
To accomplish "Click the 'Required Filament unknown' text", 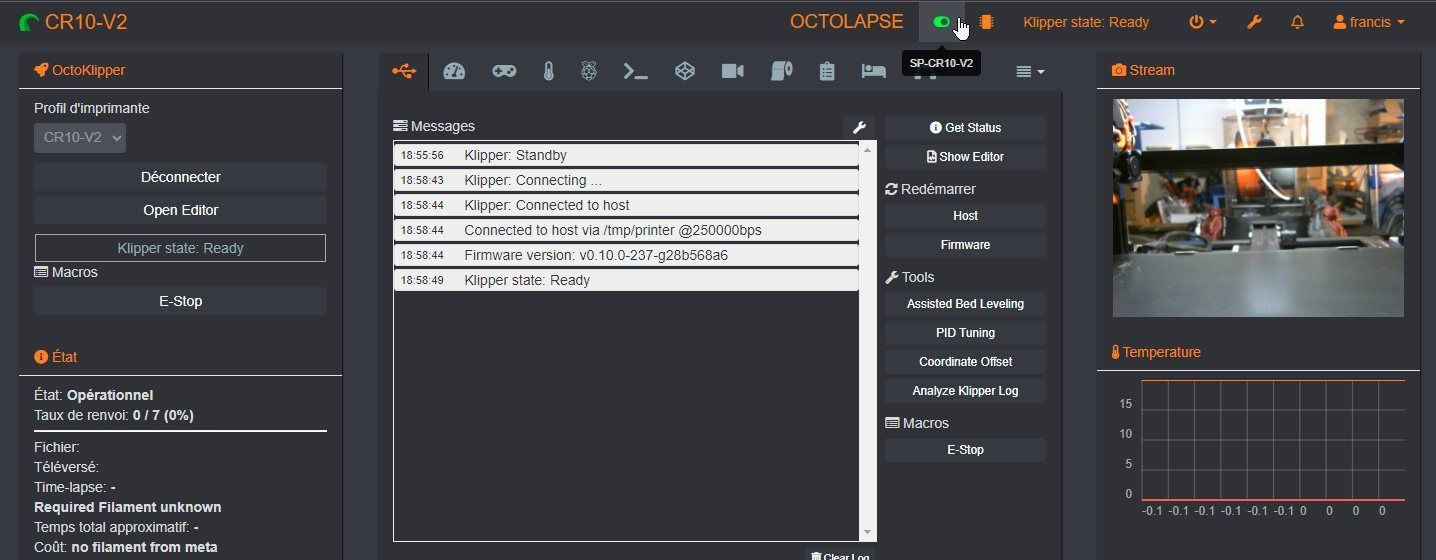I will tap(128, 507).
